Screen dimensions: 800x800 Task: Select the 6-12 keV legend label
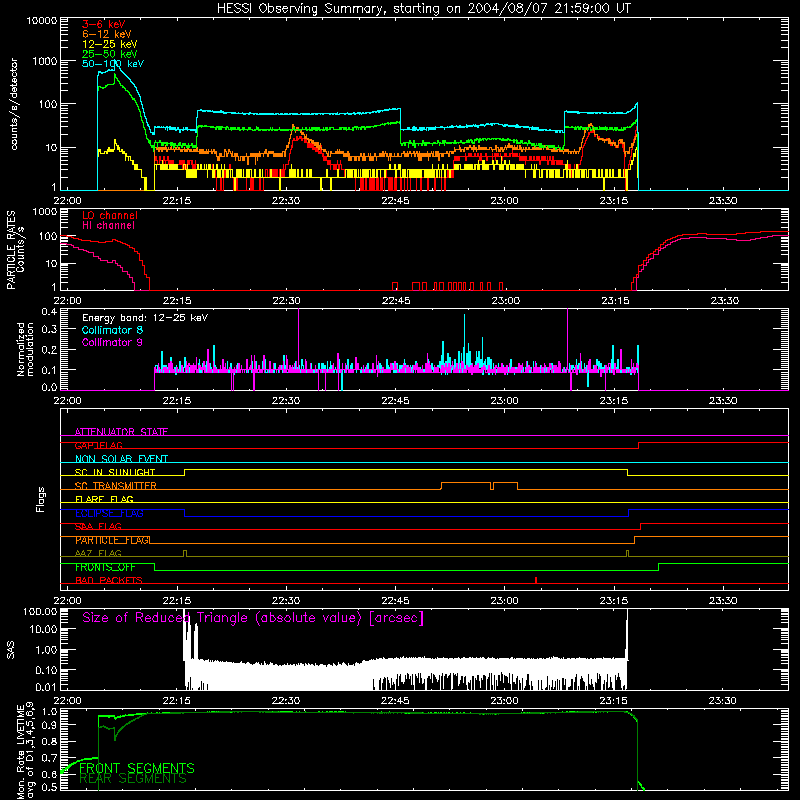tap(107, 34)
